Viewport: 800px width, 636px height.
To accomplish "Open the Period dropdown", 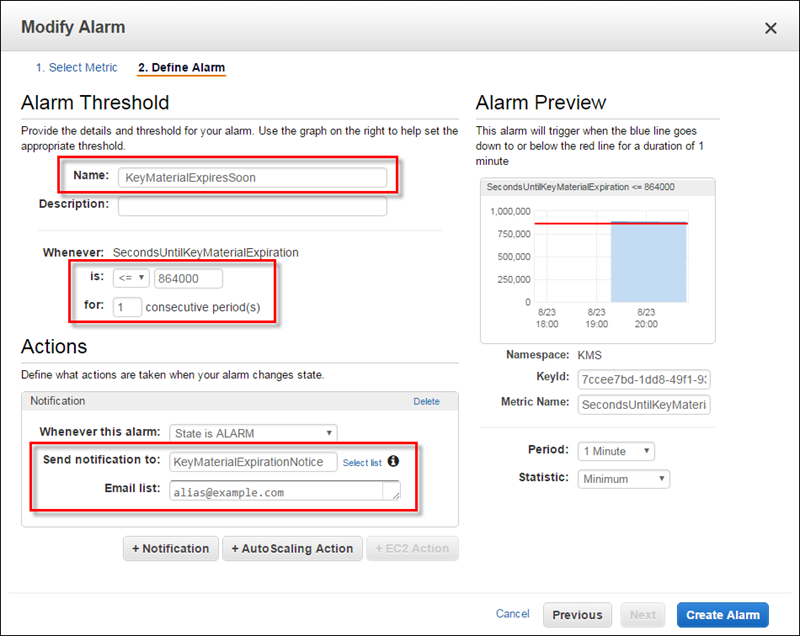I will [616, 451].
